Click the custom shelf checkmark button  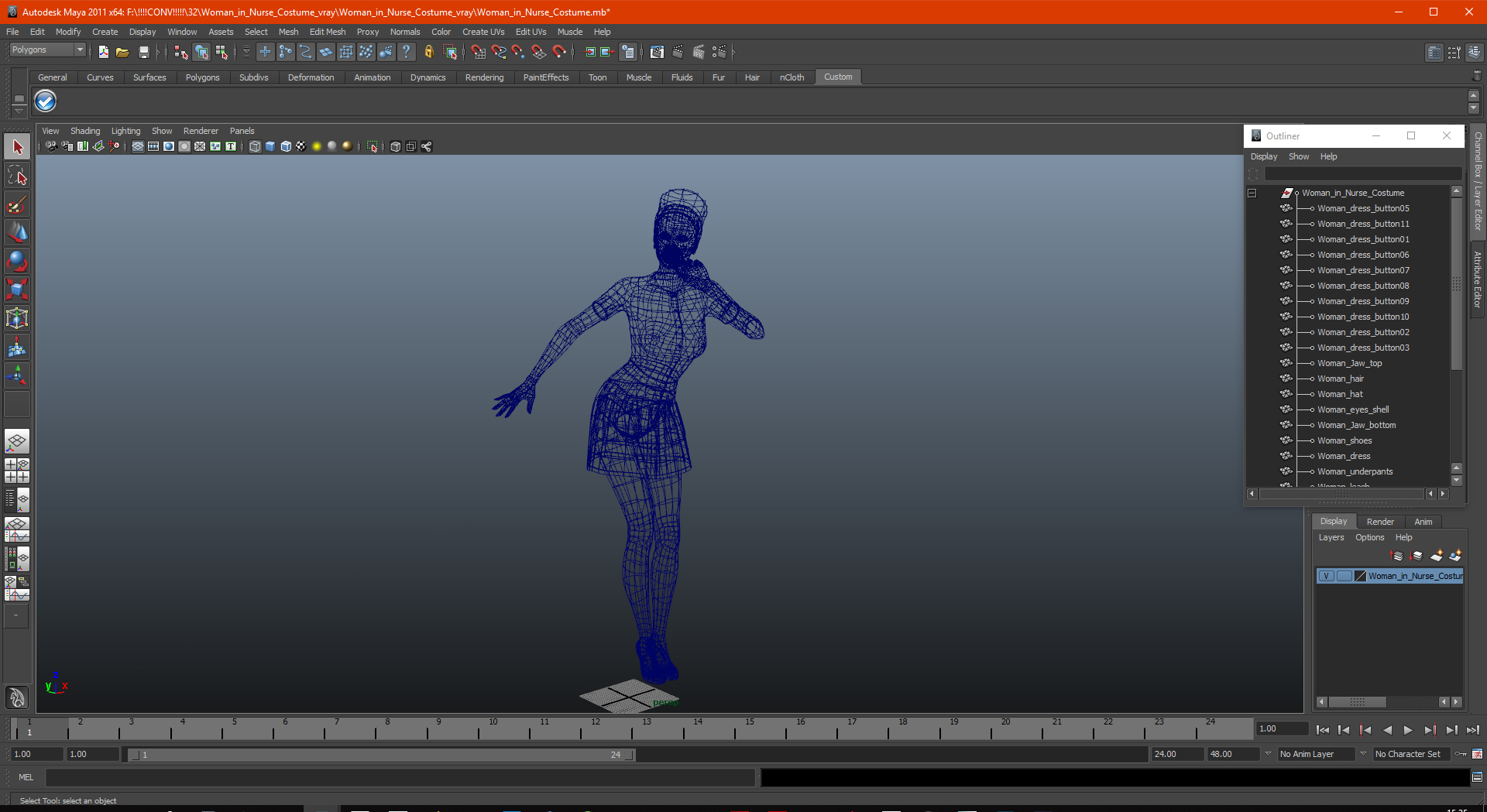point(46,101)
